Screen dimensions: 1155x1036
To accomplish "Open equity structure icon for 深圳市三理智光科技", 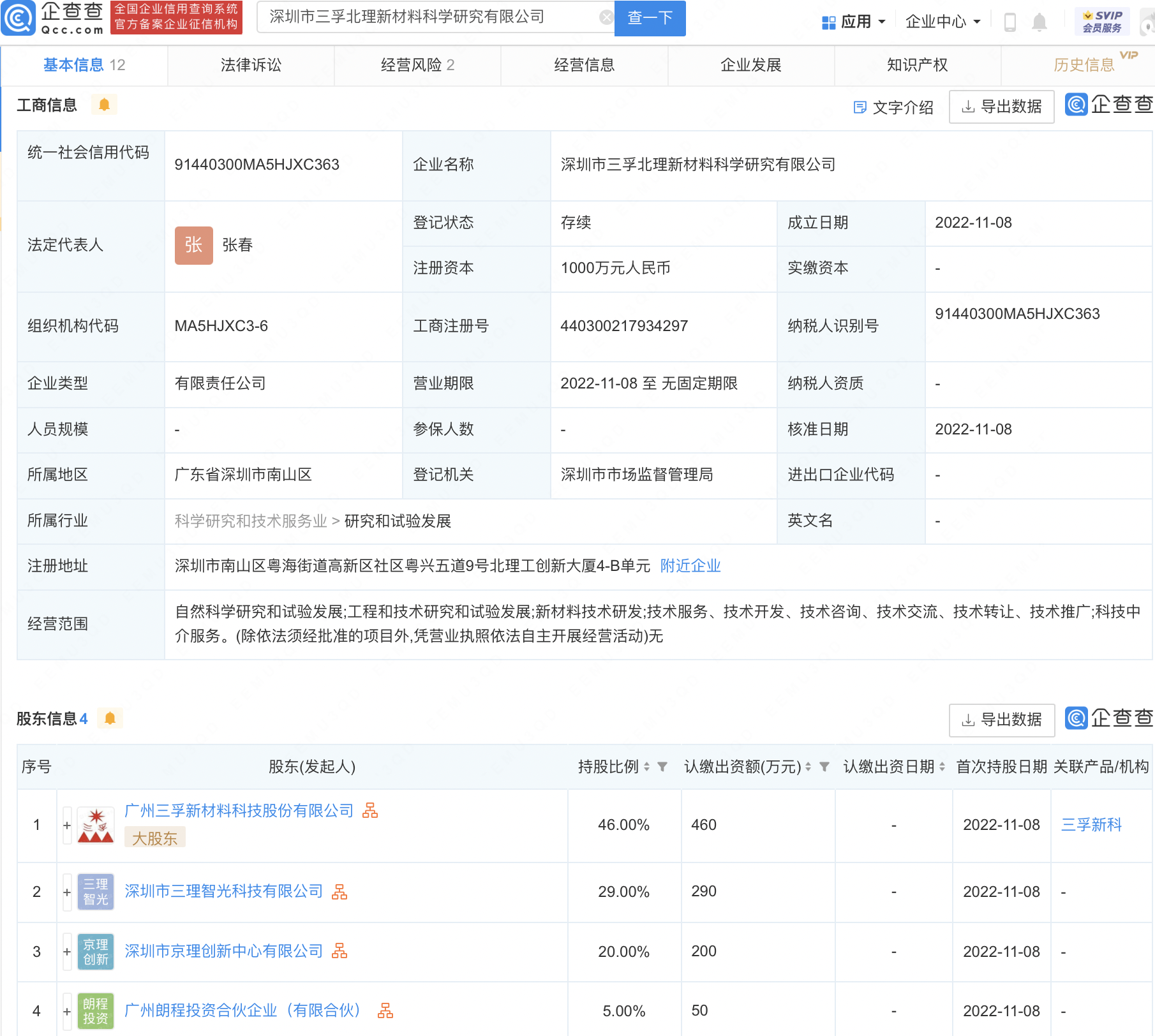I will click(339, 891).
